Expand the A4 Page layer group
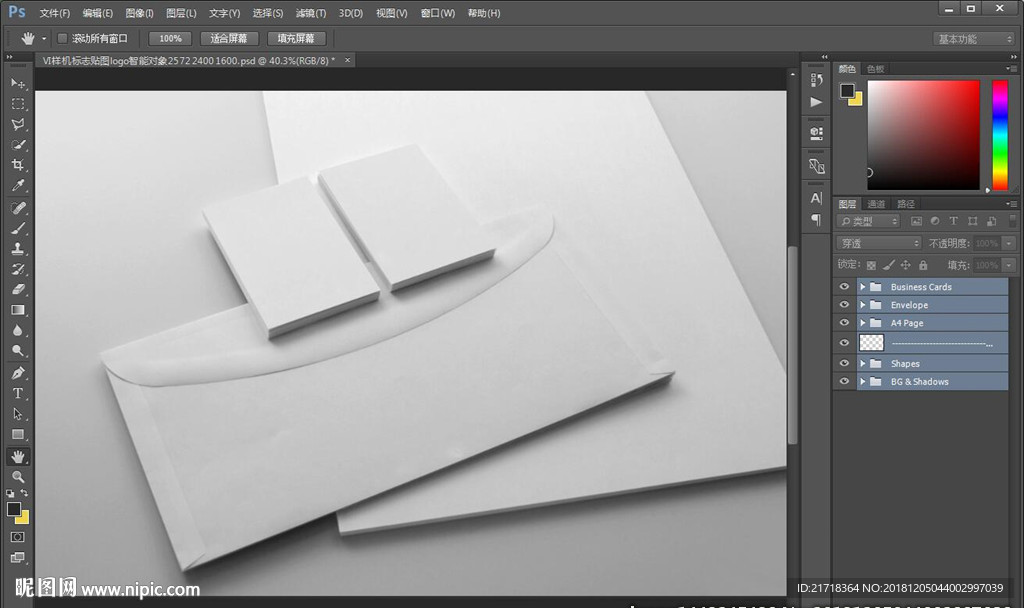Viewport: 1024px width, 608px height. [862, 323]
